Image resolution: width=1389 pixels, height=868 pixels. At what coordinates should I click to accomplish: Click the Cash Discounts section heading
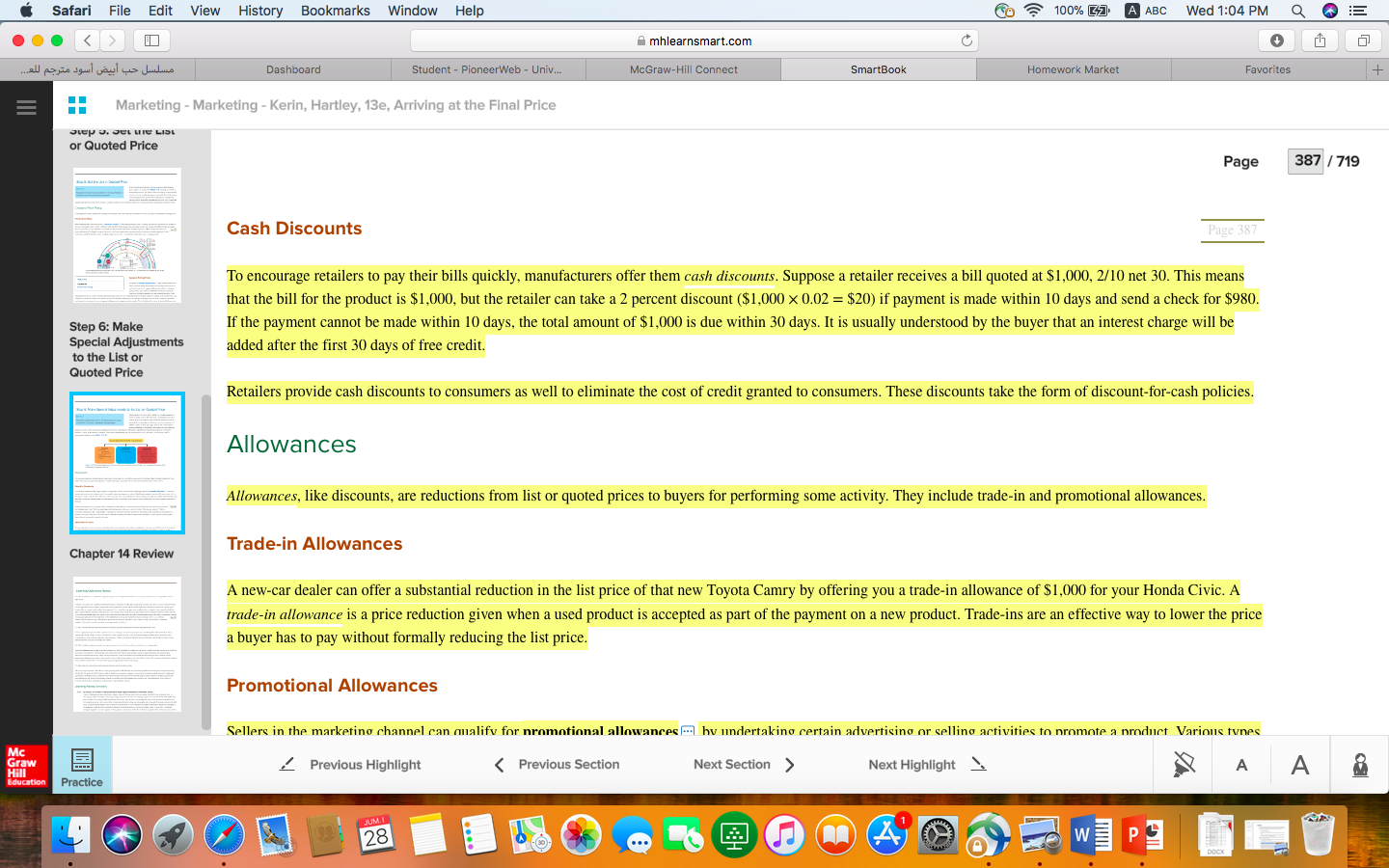[294, 229]
